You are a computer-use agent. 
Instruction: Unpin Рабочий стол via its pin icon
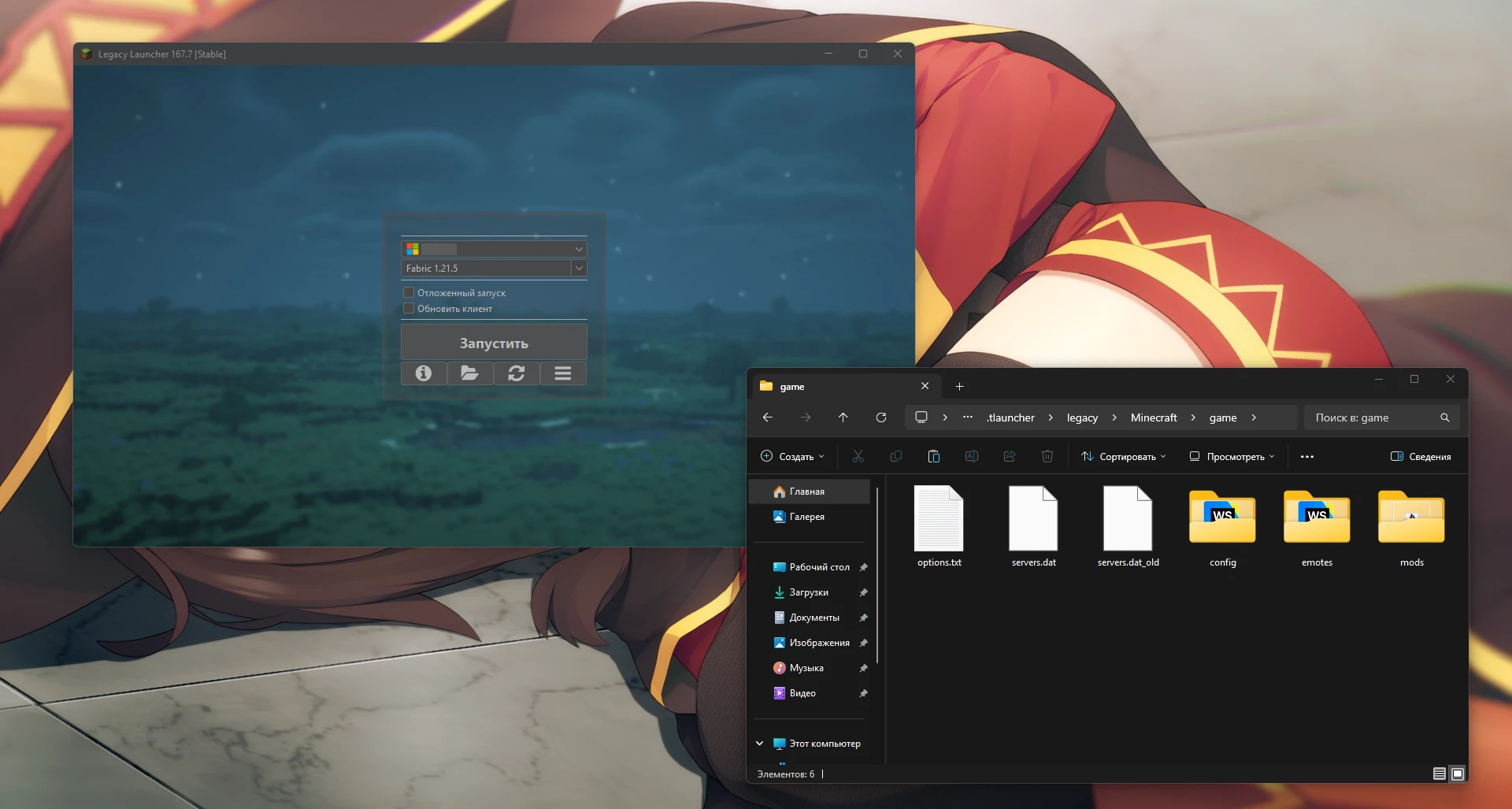[x=864, y=567]
